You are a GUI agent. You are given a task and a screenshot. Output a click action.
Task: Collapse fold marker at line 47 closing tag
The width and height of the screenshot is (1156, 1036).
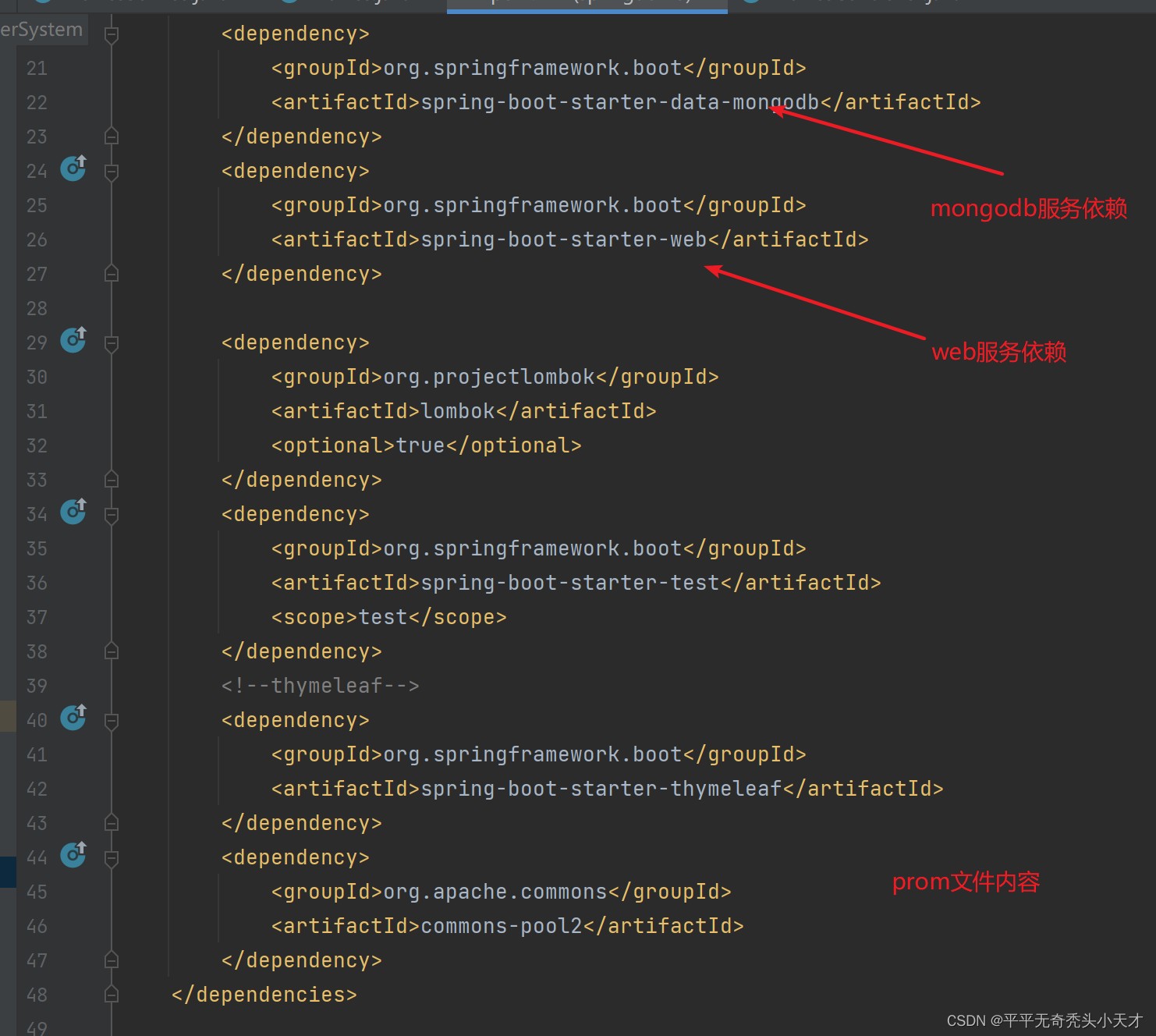pos(112,960)
